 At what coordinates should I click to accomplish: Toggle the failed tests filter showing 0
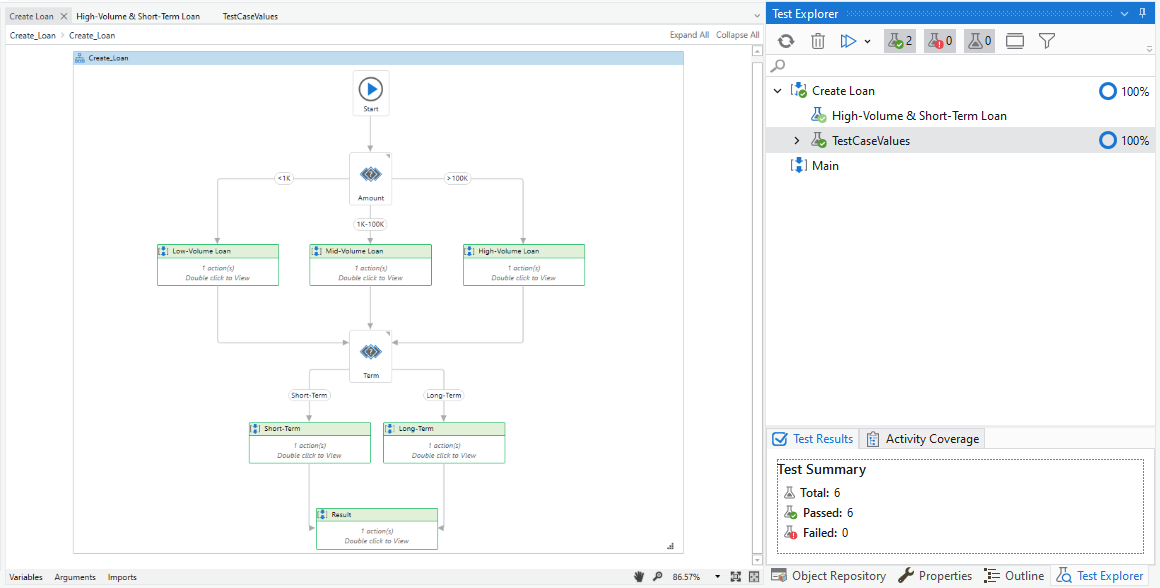click(x=940, y=41)
